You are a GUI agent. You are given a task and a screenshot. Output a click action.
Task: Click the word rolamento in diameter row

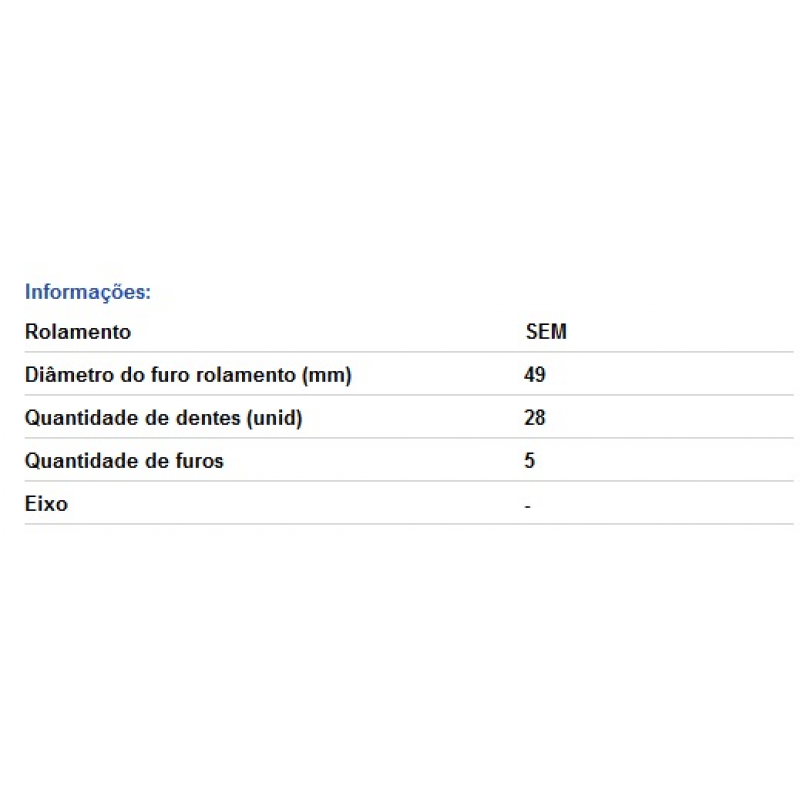coord(246,375)
